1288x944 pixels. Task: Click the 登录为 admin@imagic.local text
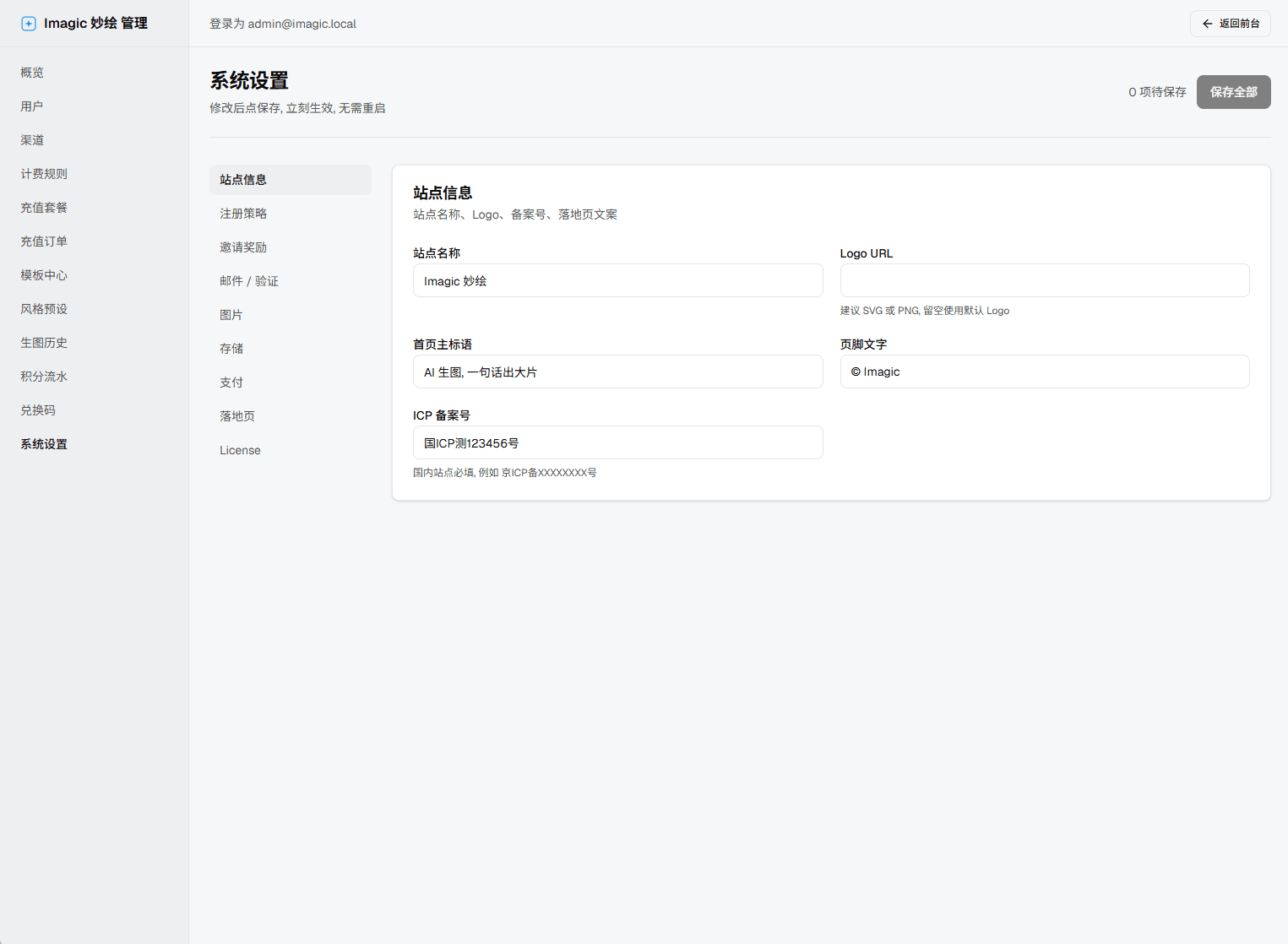pos(283,24)
